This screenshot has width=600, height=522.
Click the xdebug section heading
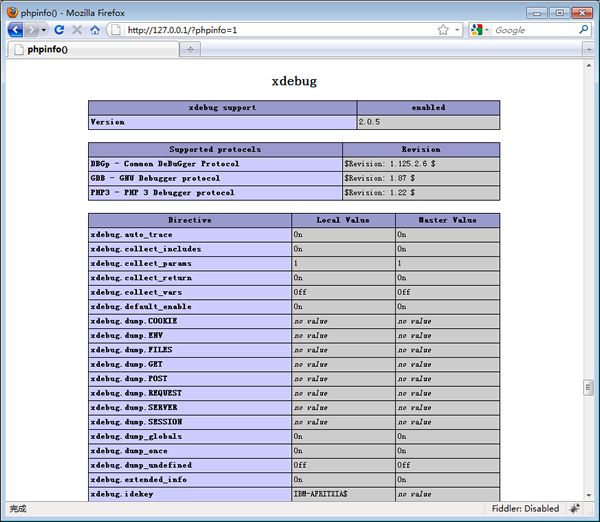pos(294,81)
